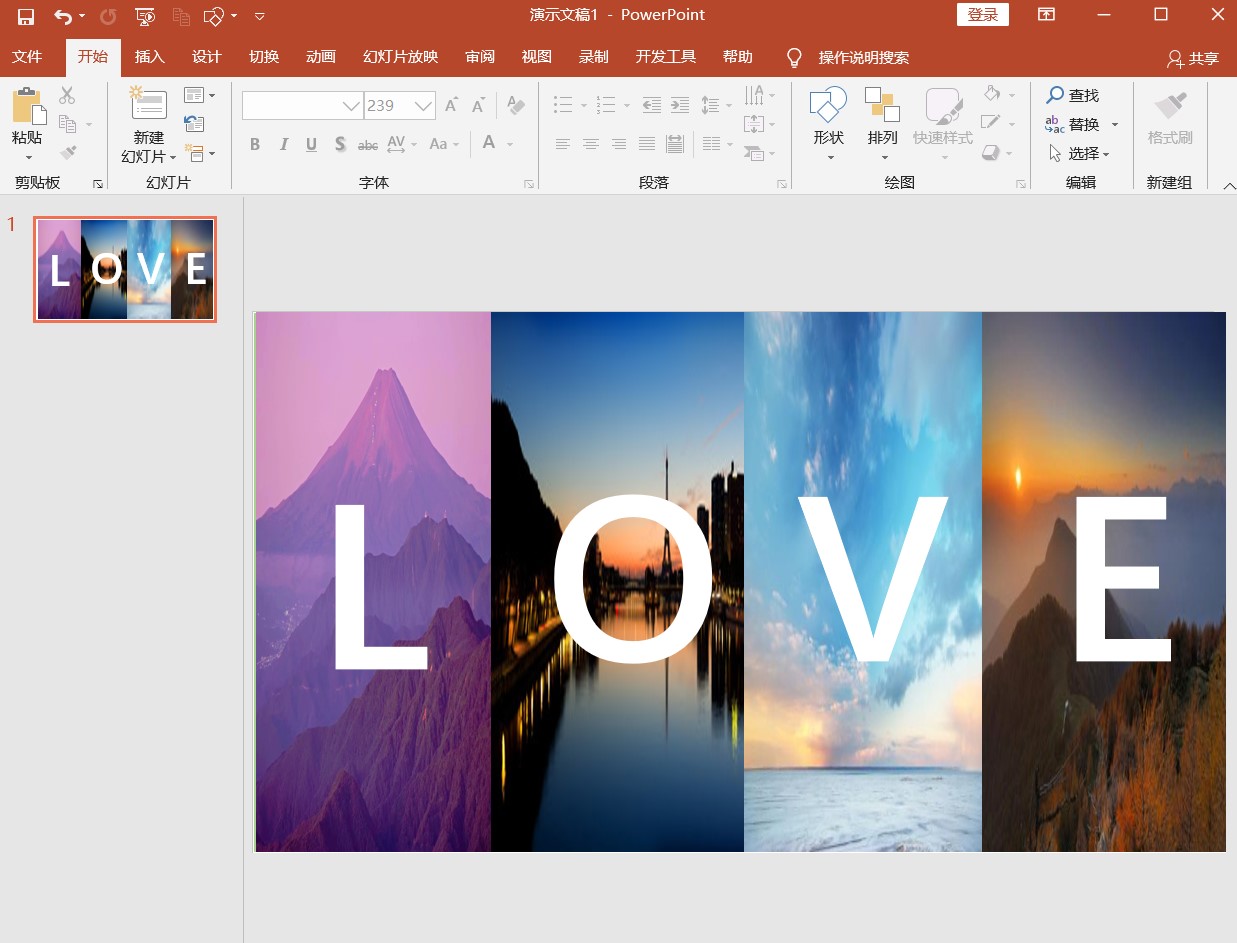Click the Undo arrow icon
This screenshot has width=1237, height=943.
(63, 16)
